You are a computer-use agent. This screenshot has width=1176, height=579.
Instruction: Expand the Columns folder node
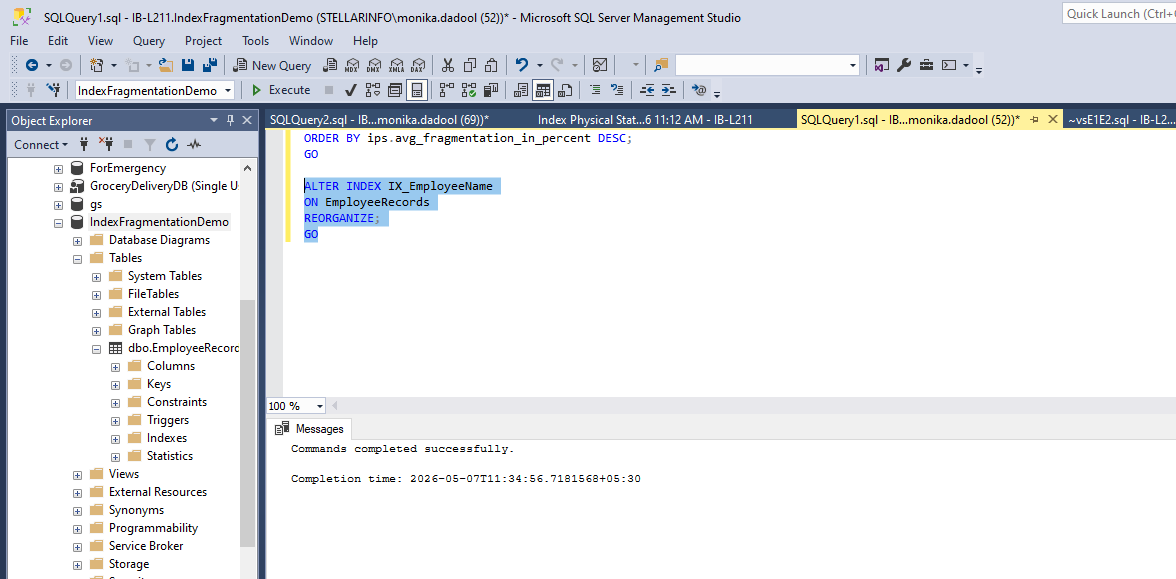point(116,367)
